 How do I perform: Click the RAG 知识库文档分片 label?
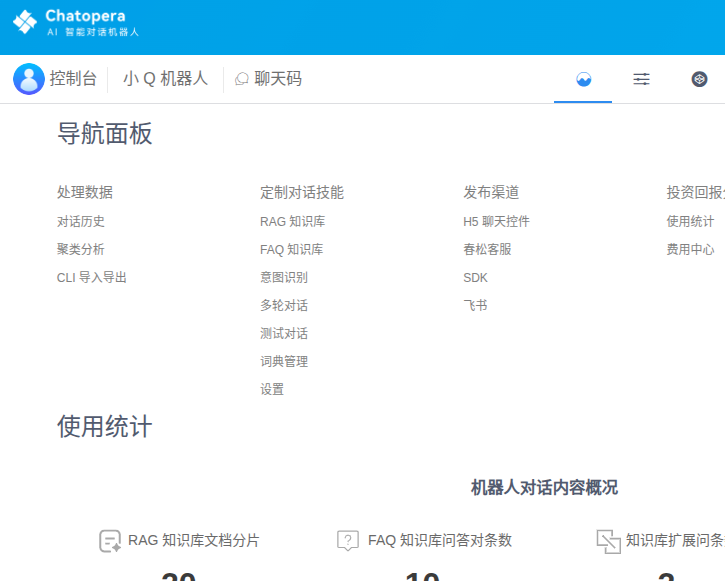point(194,540)
